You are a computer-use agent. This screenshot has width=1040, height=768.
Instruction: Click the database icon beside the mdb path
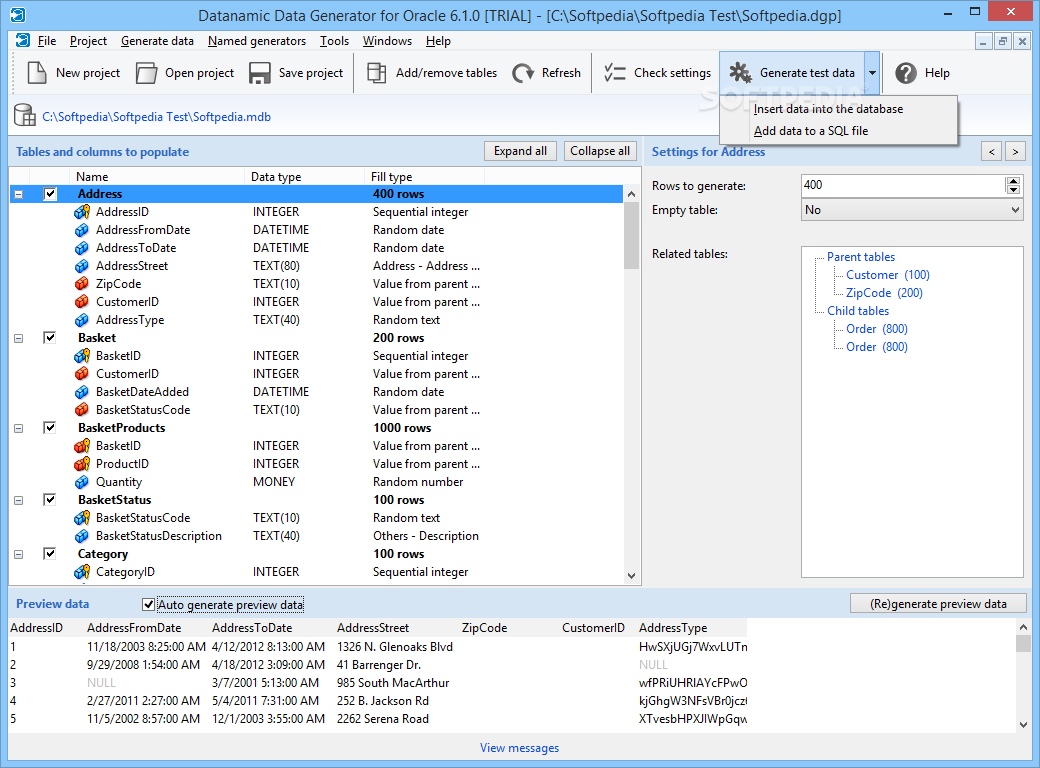click(x=25, y=115)
